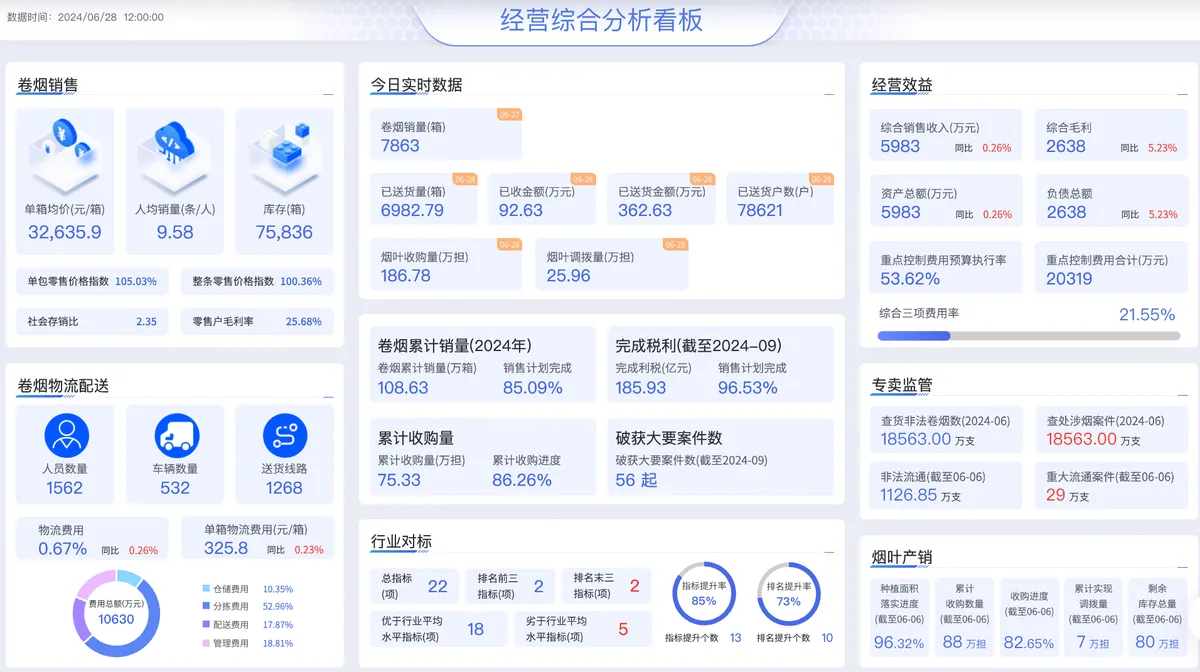This screenshot has height=672, width=1200.
Task: Open the 已送货量 6982.79 card
Action: click(424, 199)
